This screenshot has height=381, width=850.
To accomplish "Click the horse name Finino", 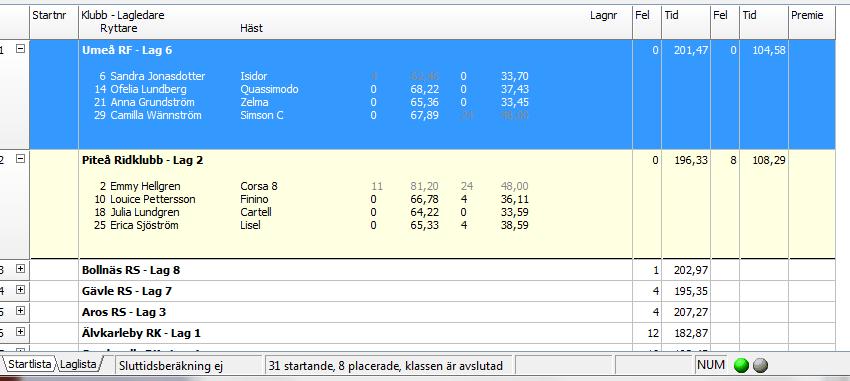I will tap(254, 199).
